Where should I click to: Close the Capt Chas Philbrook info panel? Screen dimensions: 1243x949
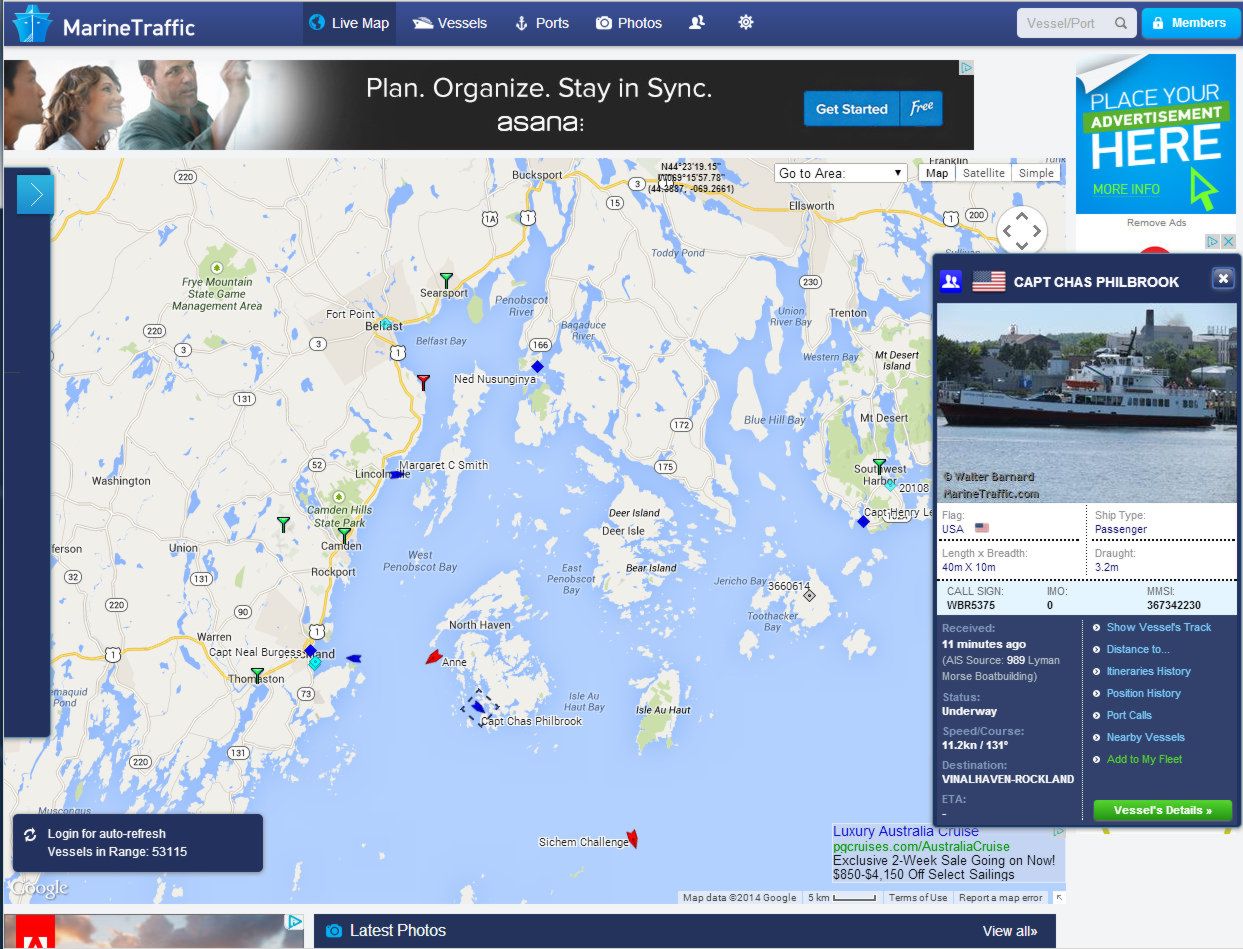pos(1223,279)
